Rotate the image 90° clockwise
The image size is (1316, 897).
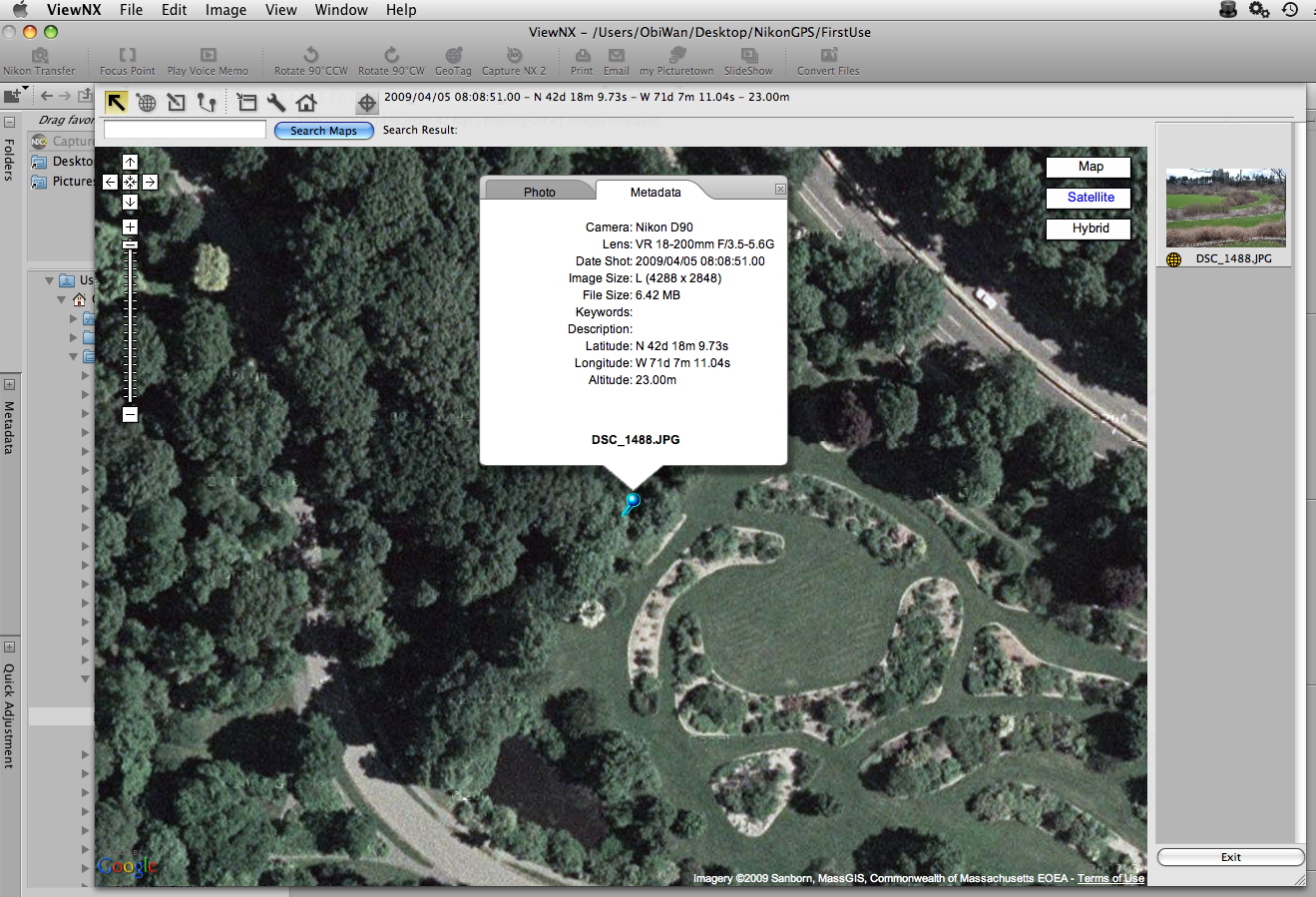[x=391, y=62]
